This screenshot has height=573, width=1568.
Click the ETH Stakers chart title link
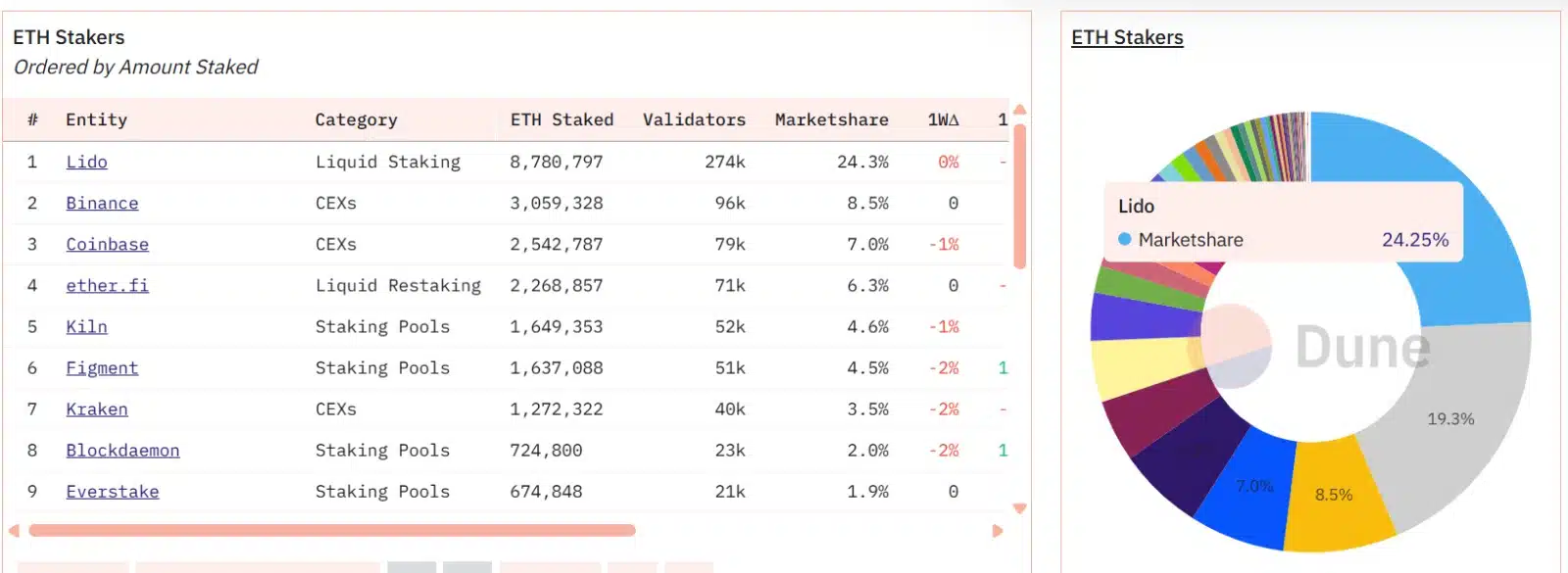(x=1127, y=37)
